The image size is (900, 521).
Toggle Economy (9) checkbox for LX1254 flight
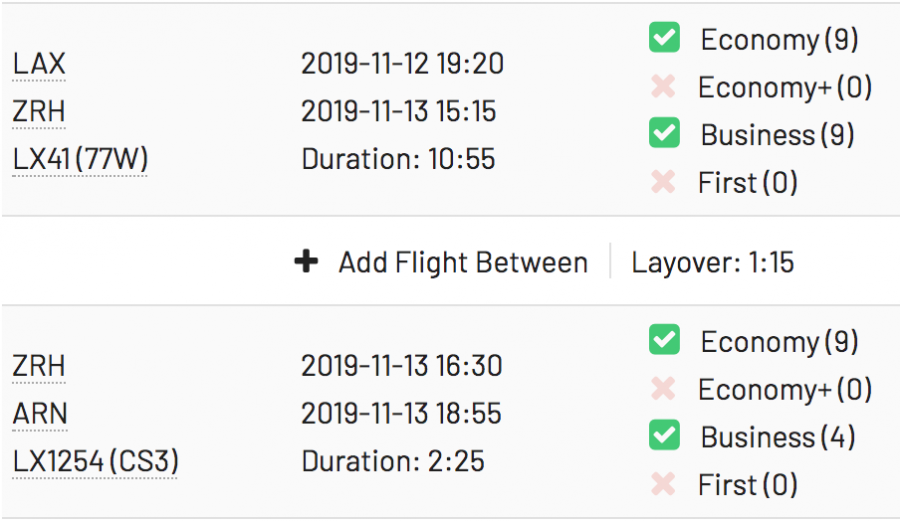pos(664,341)
